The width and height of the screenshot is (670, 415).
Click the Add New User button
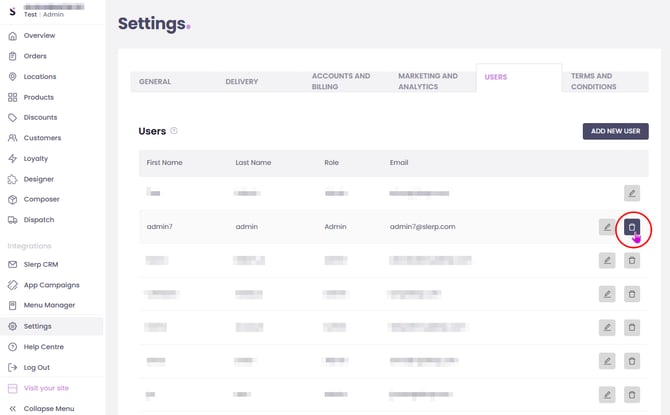coord(615,131)
